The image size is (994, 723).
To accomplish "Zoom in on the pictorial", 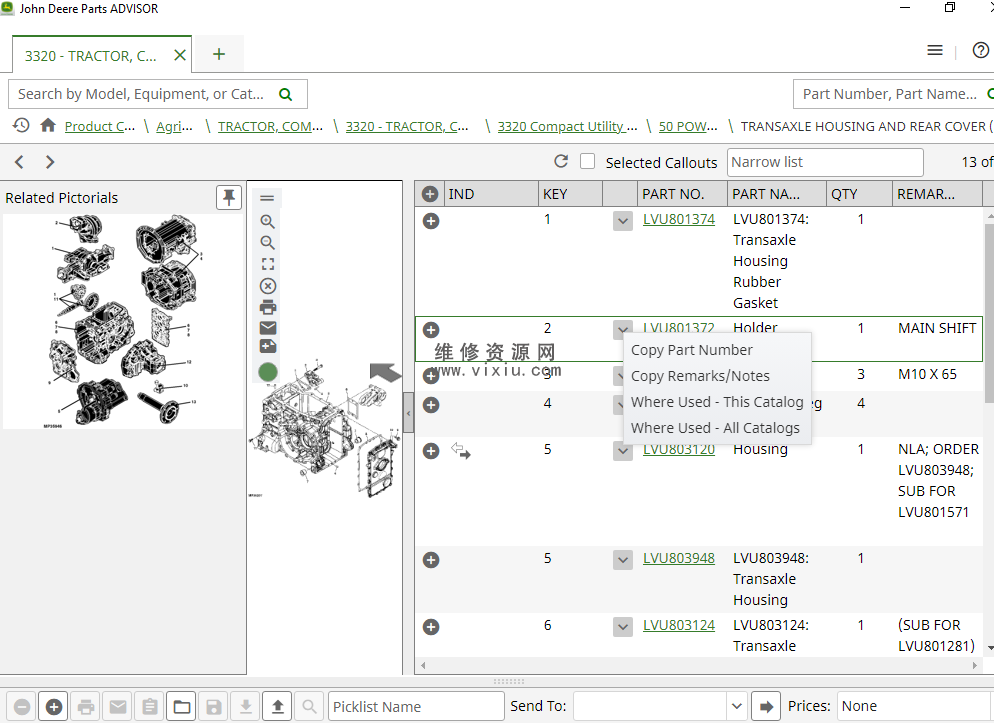I will pyautogui.click(x=268, y=221).
